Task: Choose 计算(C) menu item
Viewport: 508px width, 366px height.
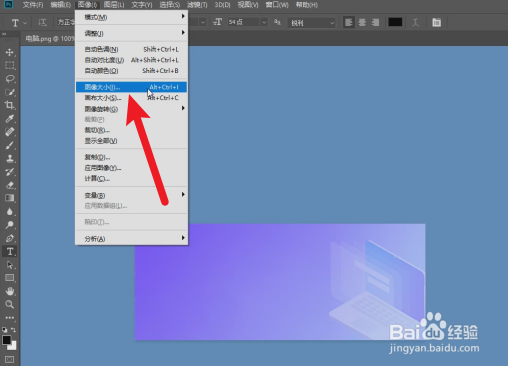Action: [x=131, y=178]
